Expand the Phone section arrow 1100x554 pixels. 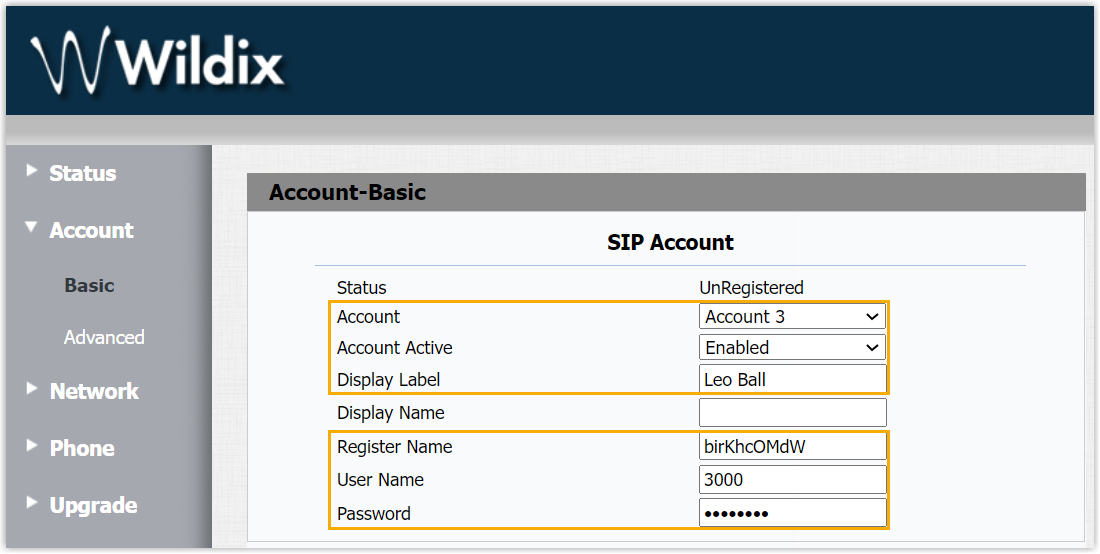click(32, 446)
